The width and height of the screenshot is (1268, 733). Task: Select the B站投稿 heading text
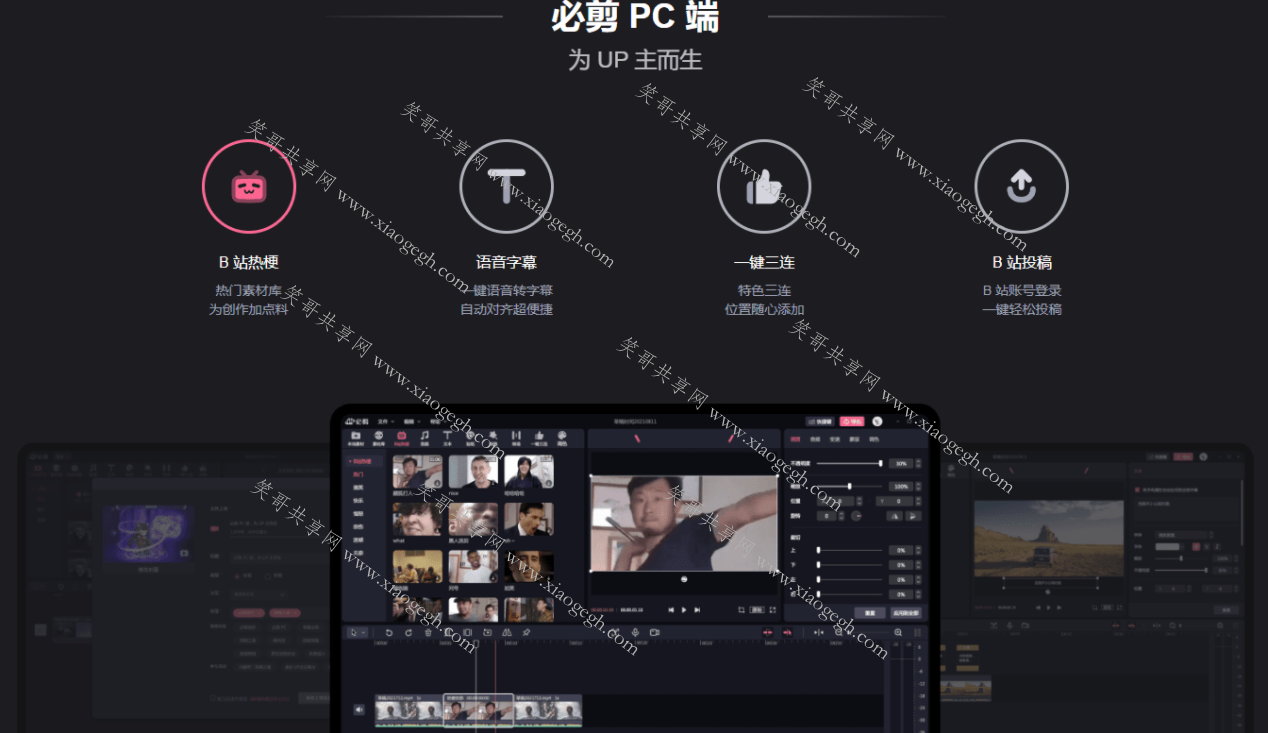coord(1021,262)
